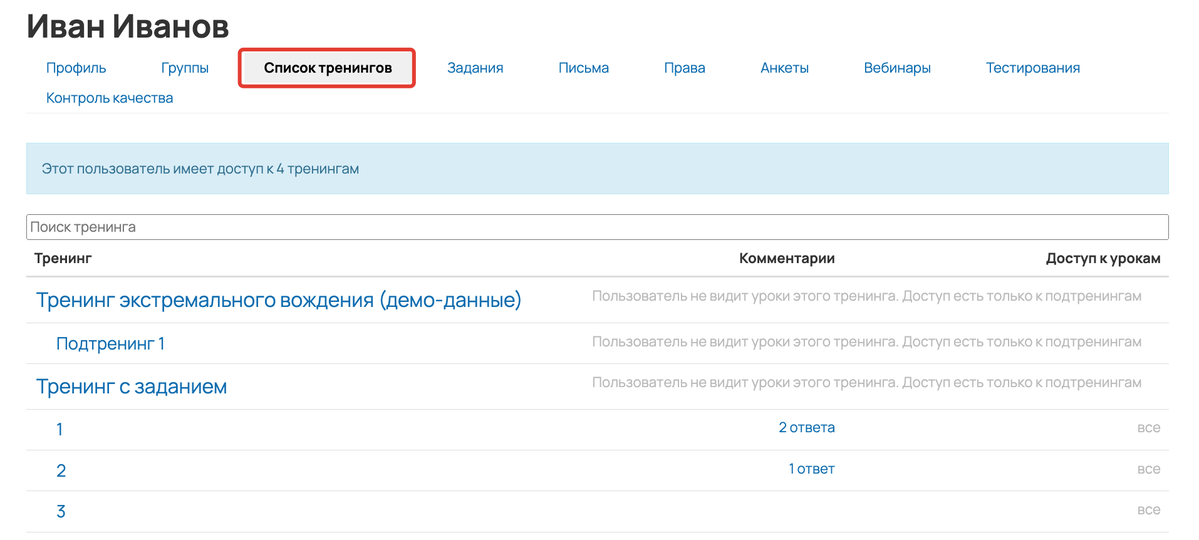Click the Иван Иванов page heading

click(x=128, y=28)
